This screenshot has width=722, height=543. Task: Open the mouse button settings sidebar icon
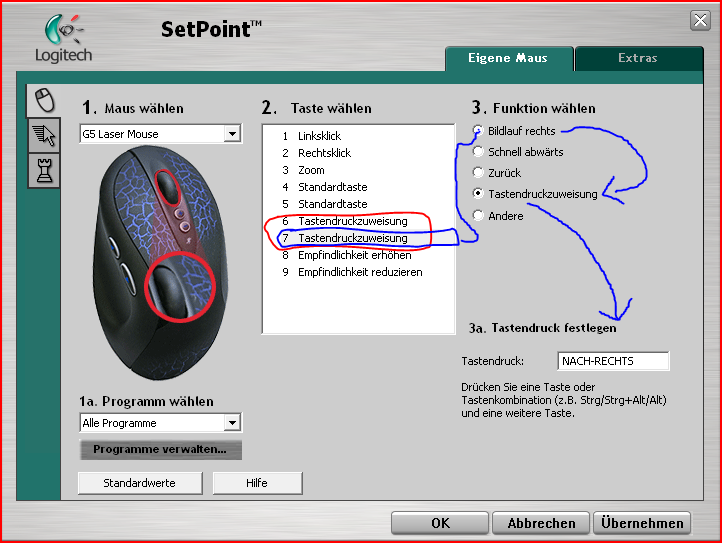pyautogui.click(x=44, y=100)
